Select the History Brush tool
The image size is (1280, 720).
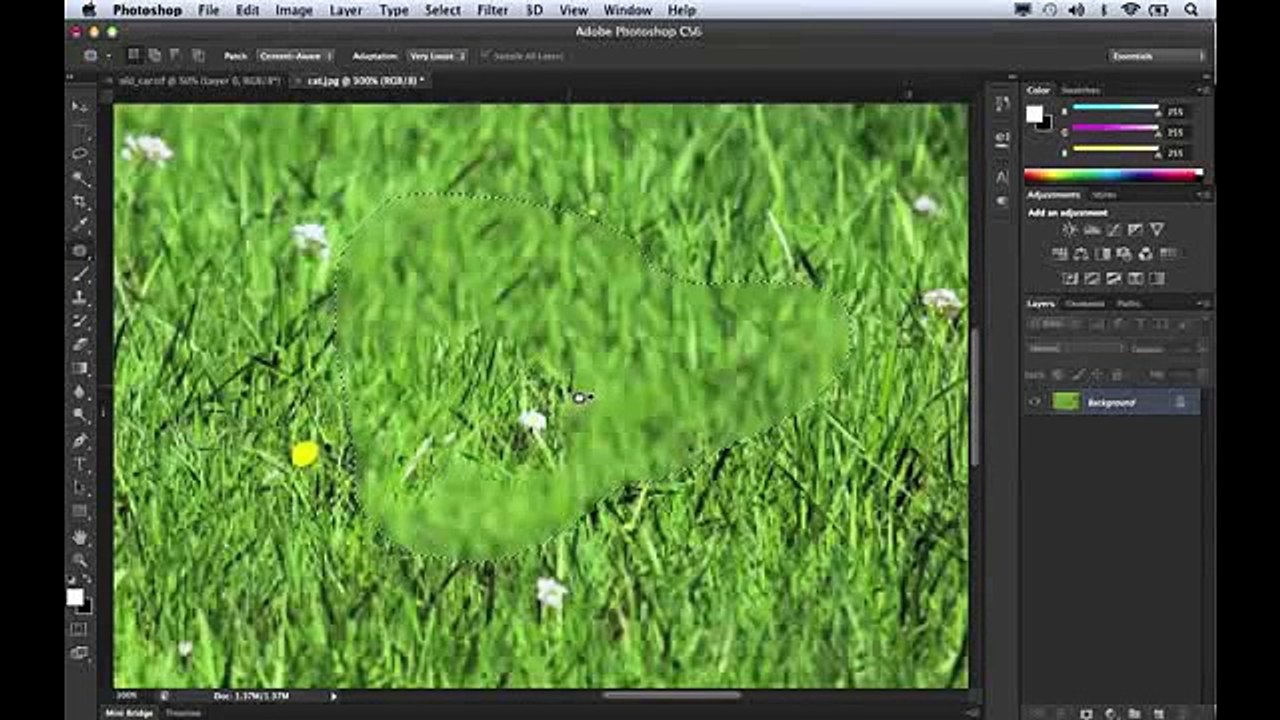point(80,321)
